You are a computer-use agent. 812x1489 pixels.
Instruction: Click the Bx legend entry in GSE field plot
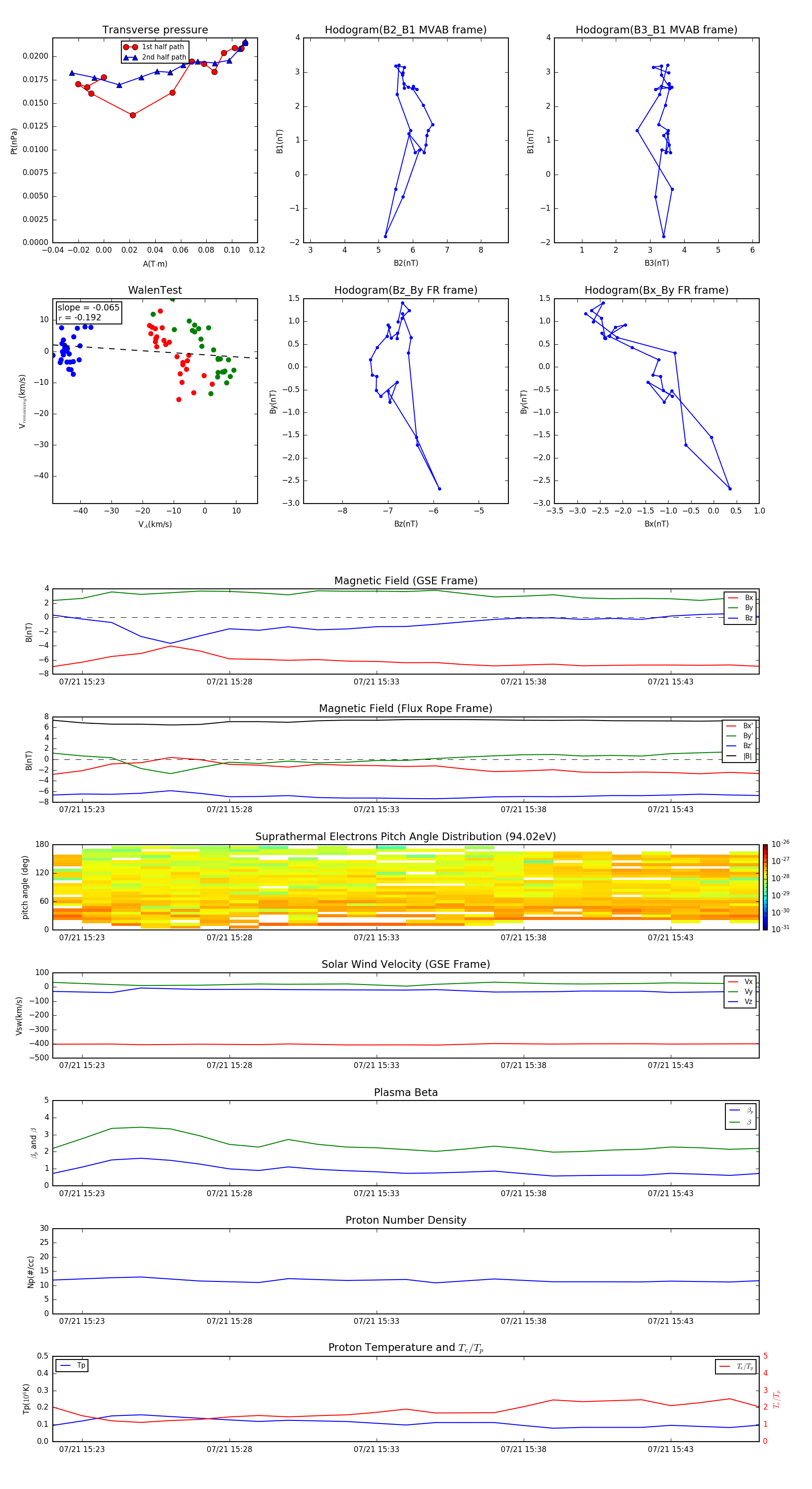tap(740, 598)
